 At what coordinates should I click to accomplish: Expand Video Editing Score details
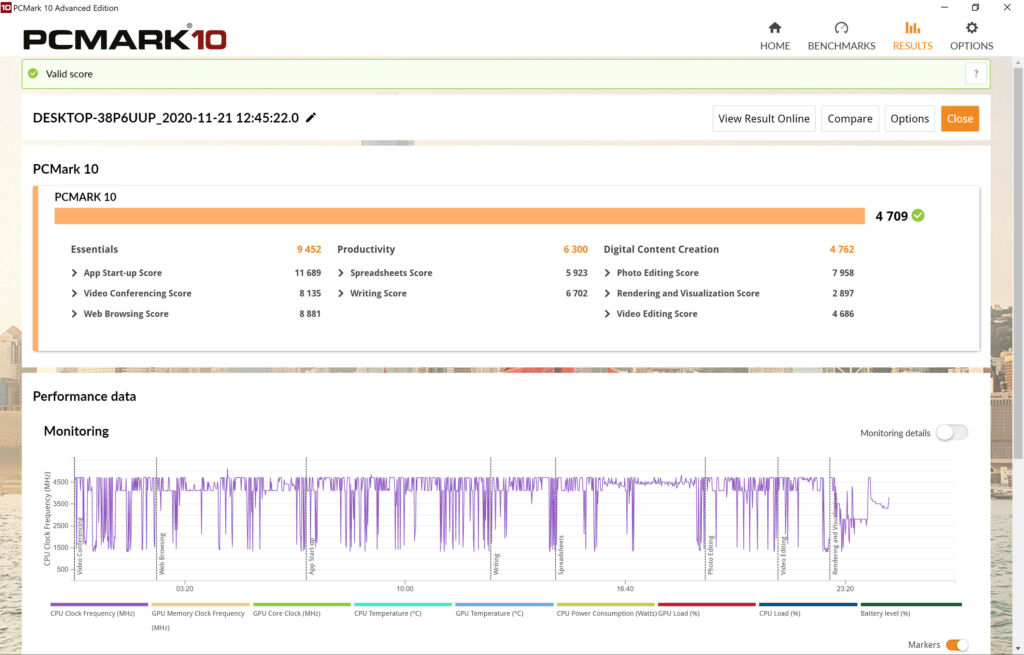click(607, 313)
